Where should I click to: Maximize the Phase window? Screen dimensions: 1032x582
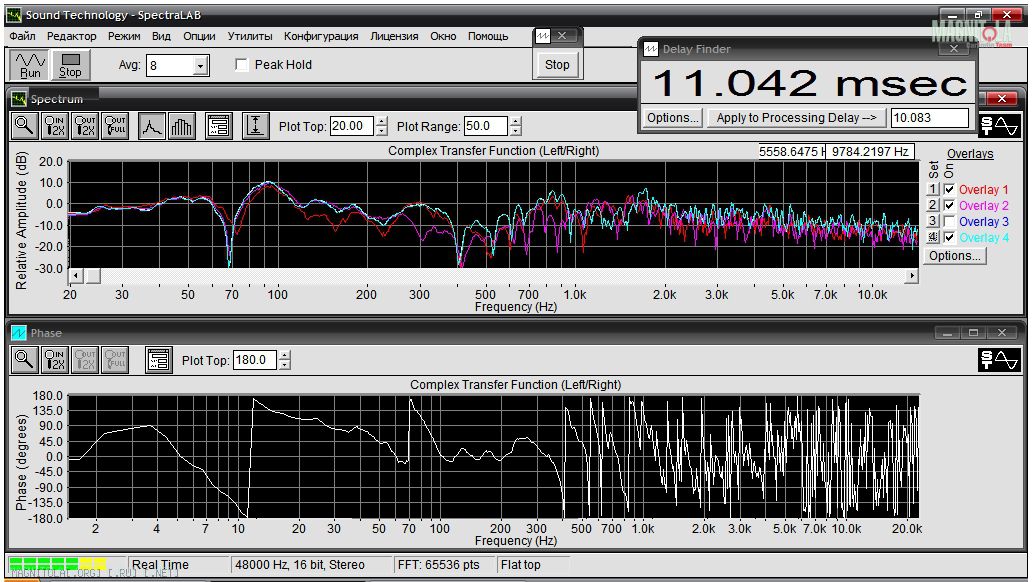pyautogui.click(x=973, y=332)
